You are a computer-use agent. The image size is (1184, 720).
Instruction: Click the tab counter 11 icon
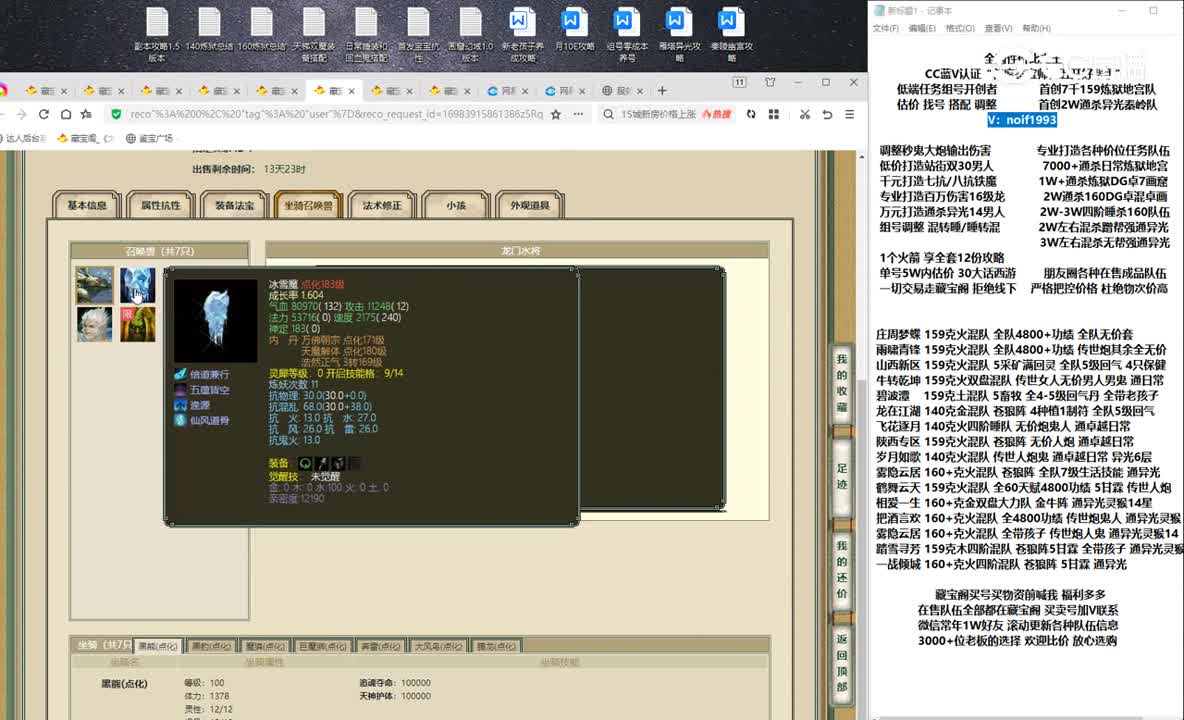[x=739, y=82]
